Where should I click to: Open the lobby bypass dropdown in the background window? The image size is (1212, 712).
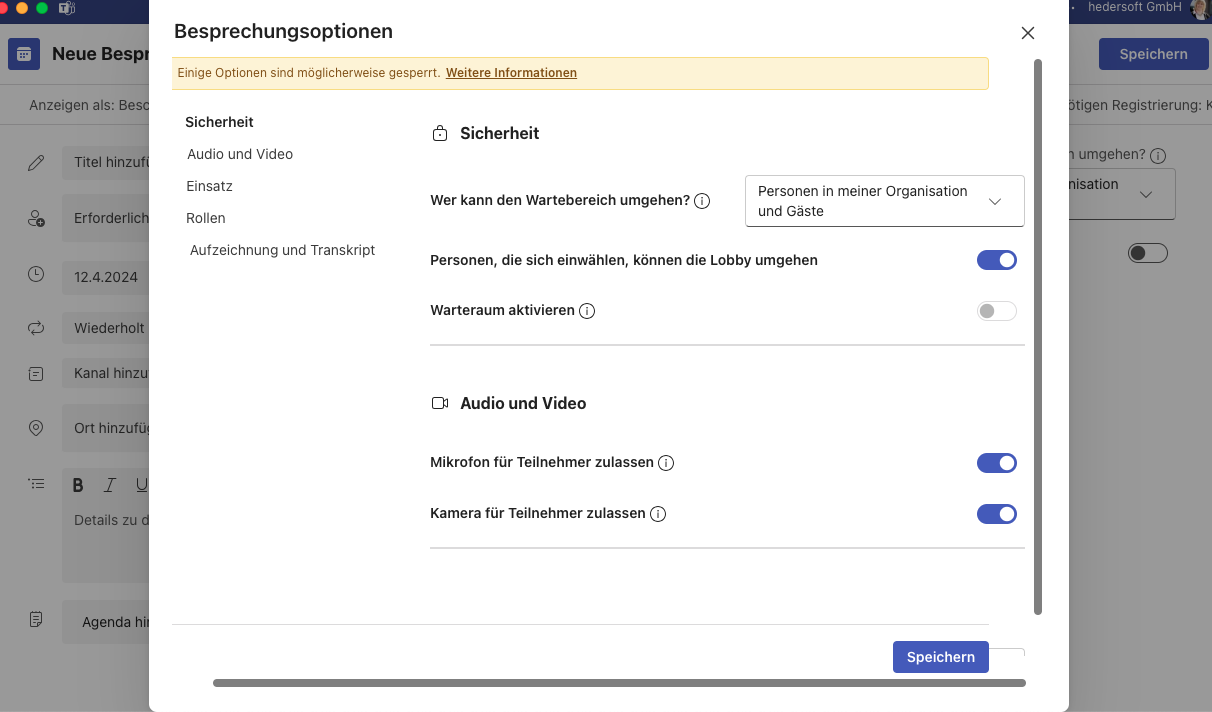click(x=1122, y=194)
